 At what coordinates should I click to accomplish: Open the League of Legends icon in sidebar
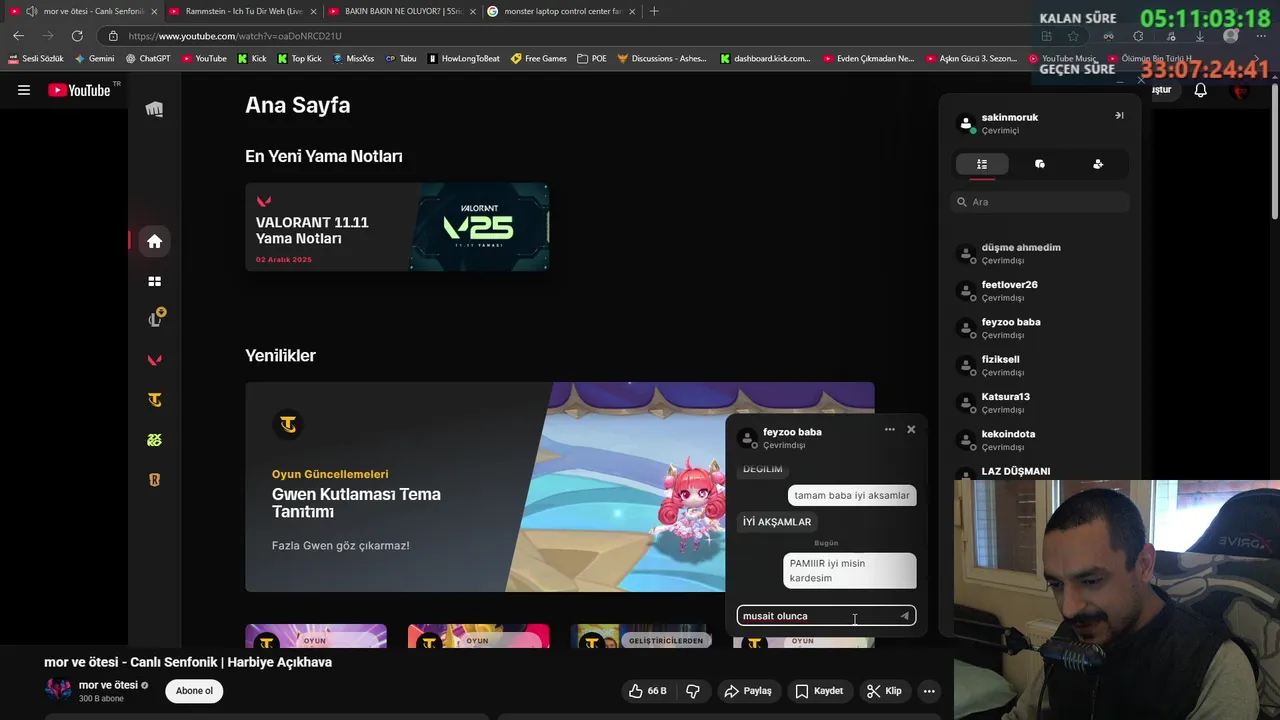point(155,319)
